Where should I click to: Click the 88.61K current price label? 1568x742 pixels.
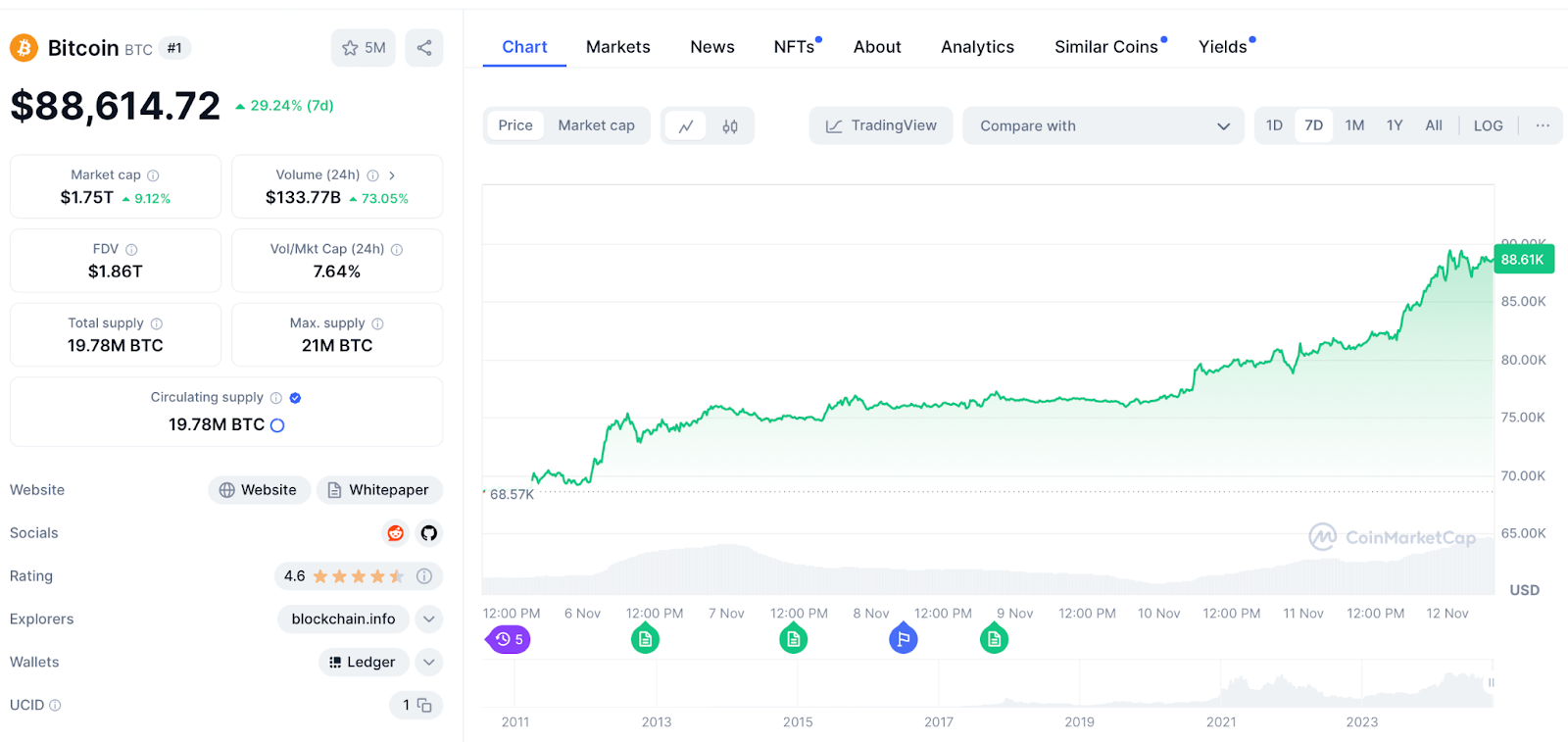1524,260
